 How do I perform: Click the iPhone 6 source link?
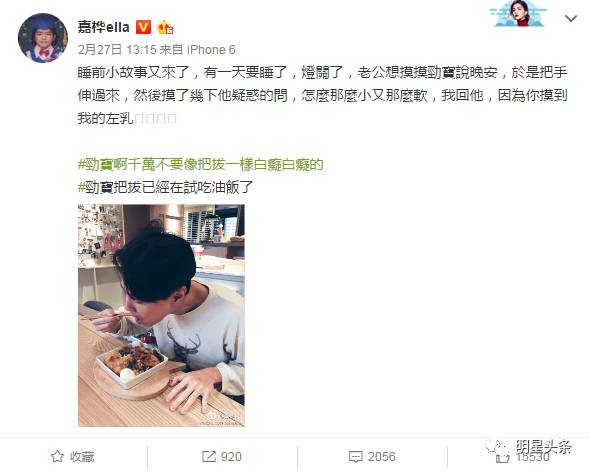pyautogui.click(x=211, y=50)
